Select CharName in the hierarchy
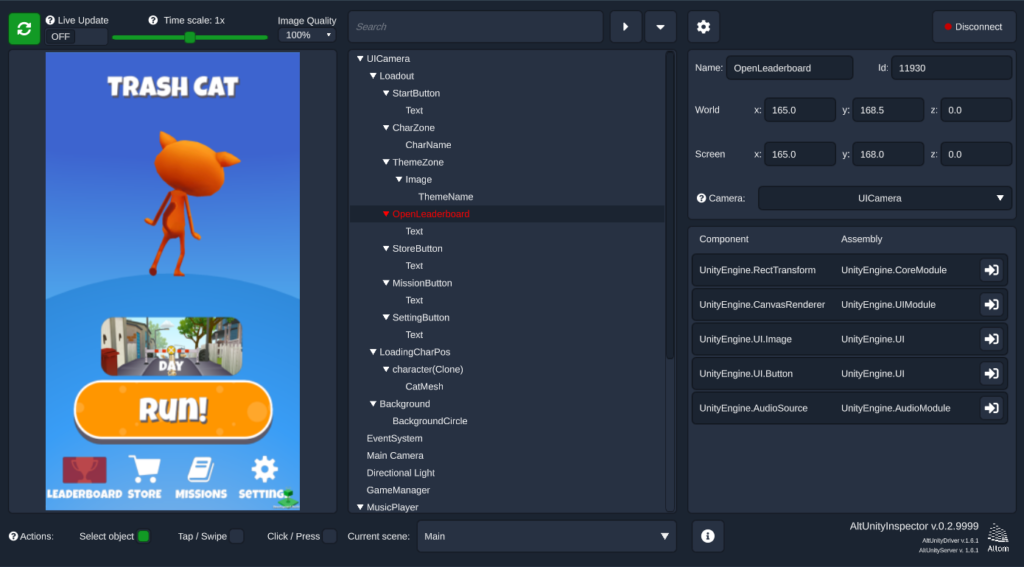The width and height of the screenshot is (1024, 567). [x=428, y=145]
